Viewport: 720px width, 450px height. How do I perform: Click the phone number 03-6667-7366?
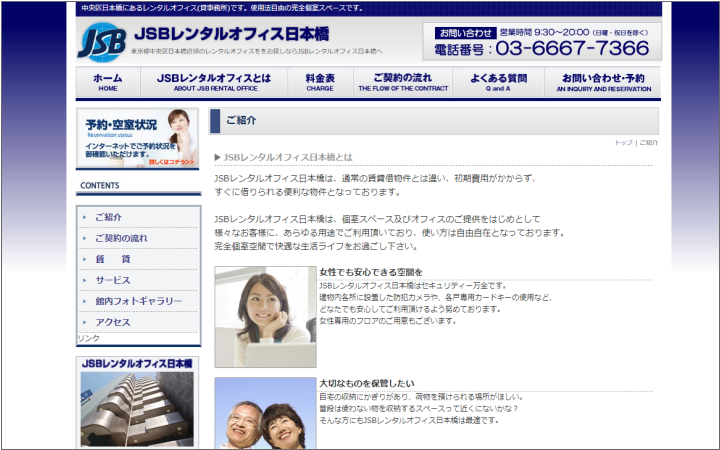tap(573, 48)
